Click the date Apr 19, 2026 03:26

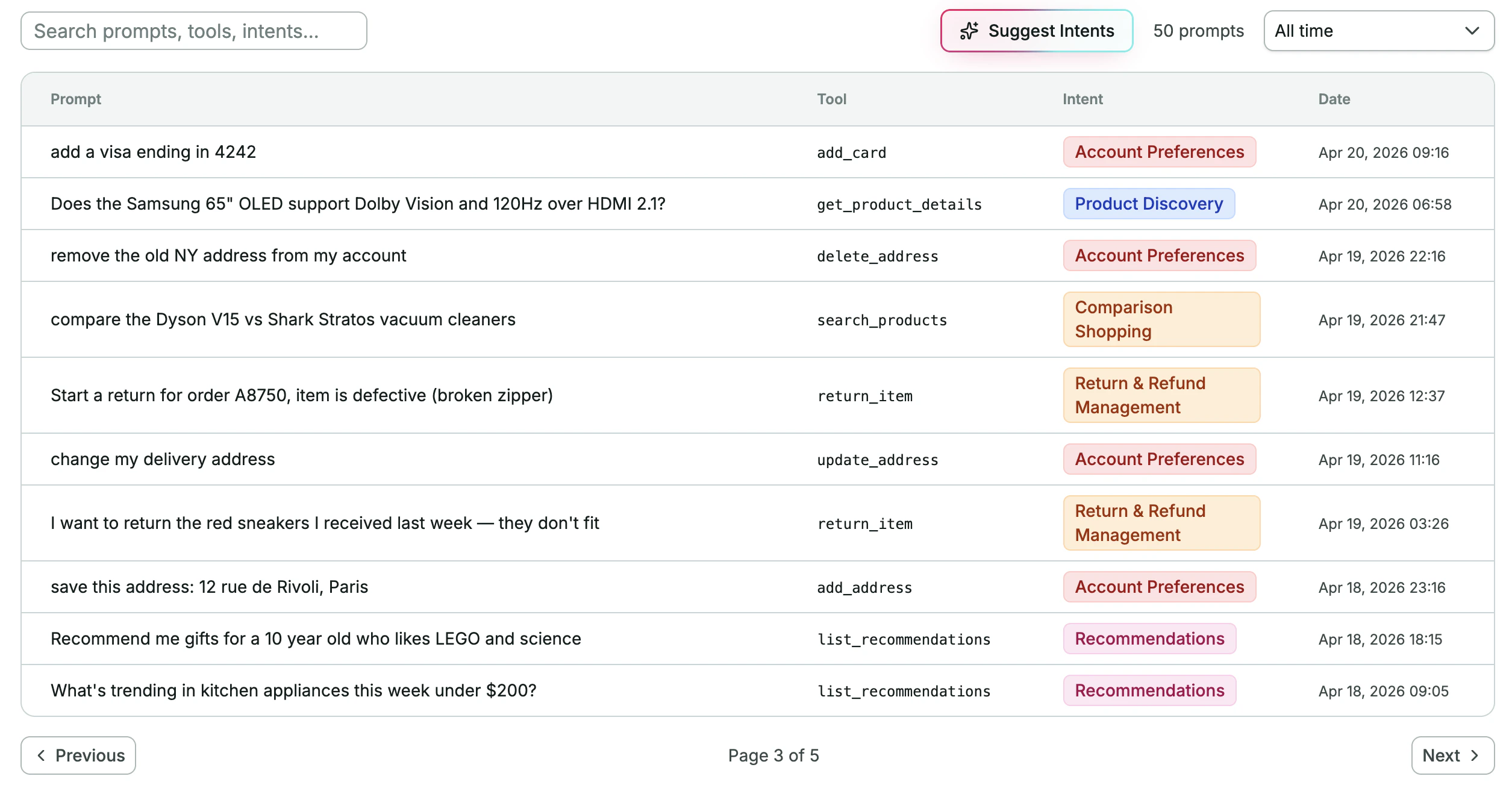[x=1384, y=524]
